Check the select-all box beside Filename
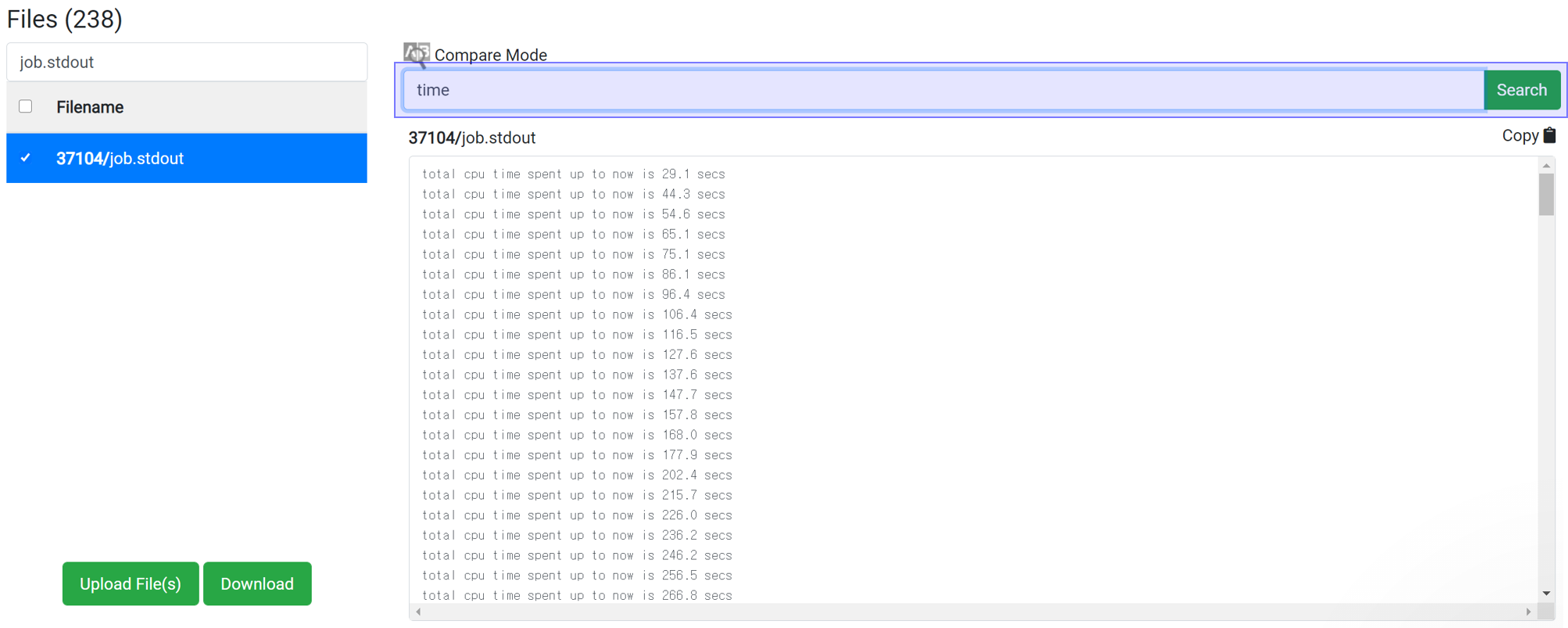This screenshot has width=1568, height=628. point(26,106)
